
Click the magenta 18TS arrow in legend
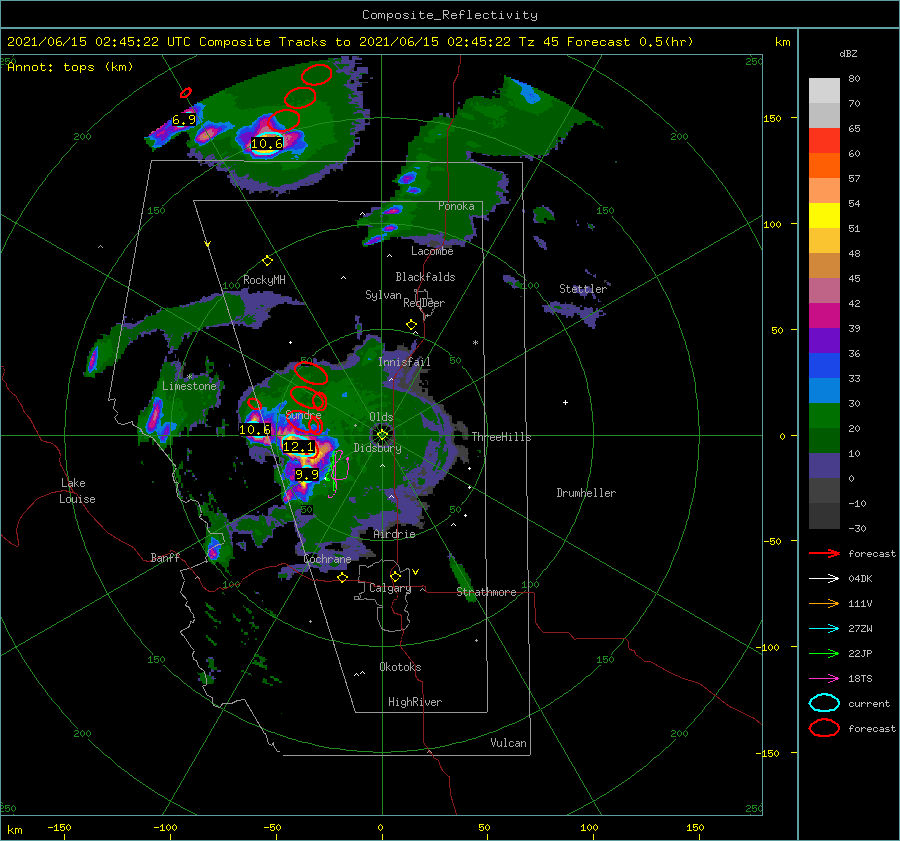coord(824,679)
